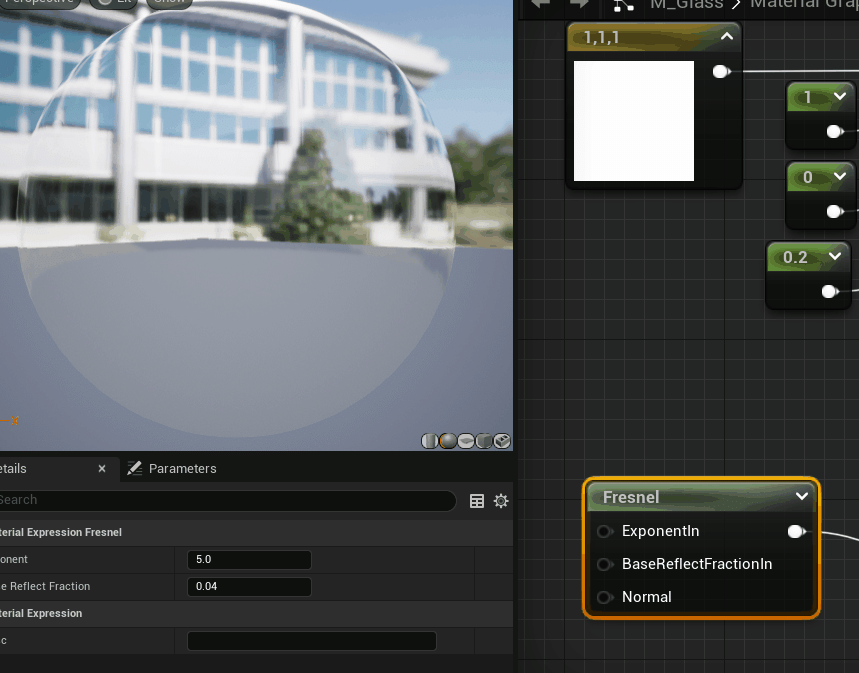Use selected custom mesh for preview

(x=502, y=441)
